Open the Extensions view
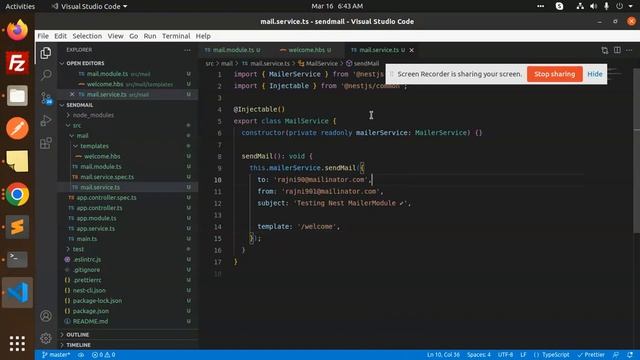Image resolution: width=640 pixels, height=360 pixels. (46, 143)
